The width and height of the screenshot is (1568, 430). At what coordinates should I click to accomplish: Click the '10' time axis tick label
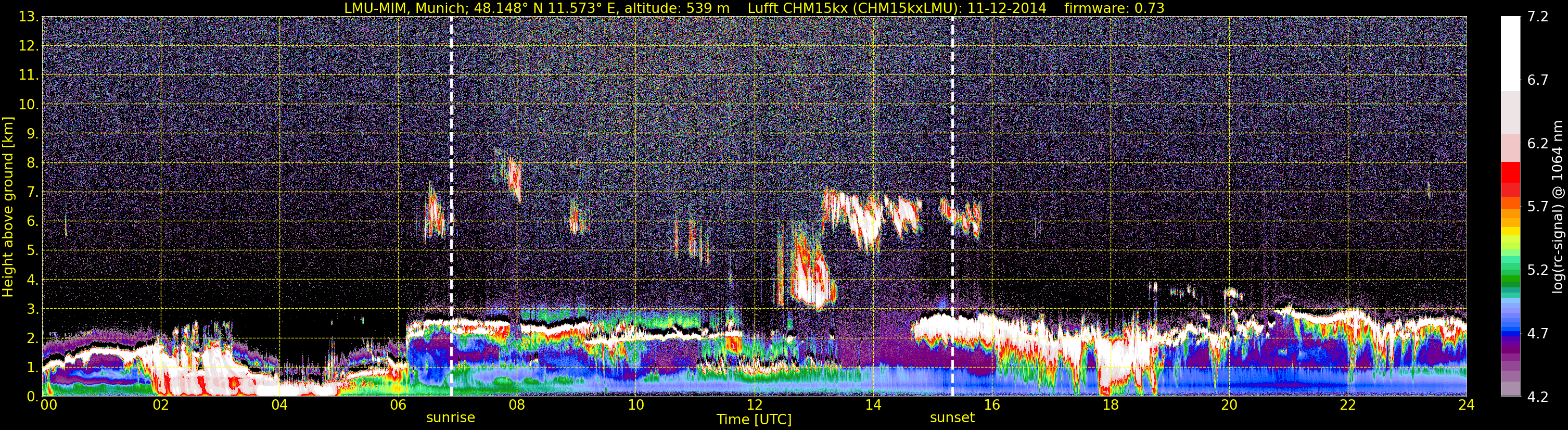635,406
